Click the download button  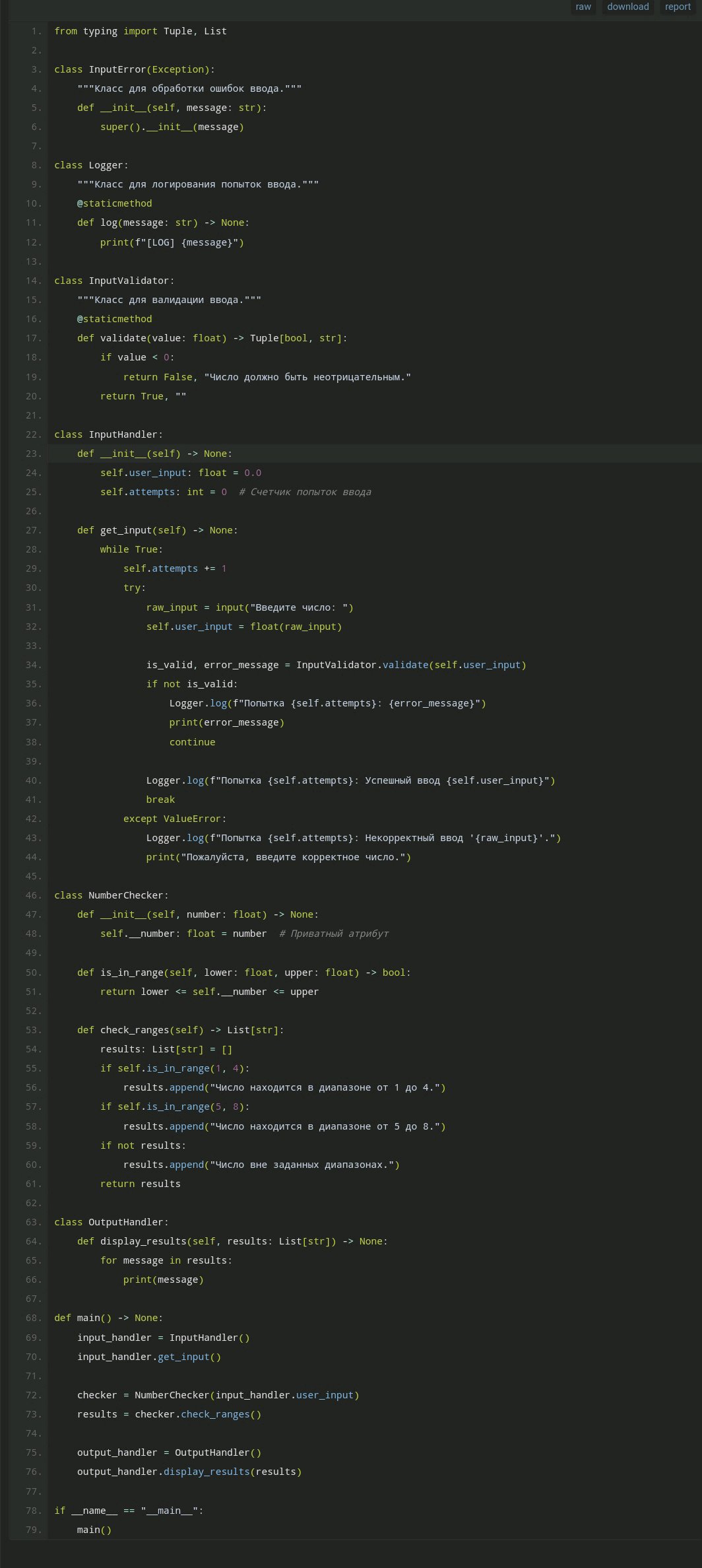627,7
